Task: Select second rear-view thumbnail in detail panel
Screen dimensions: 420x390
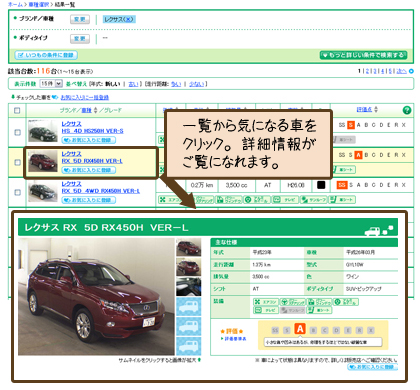Action: click(189, 267)
